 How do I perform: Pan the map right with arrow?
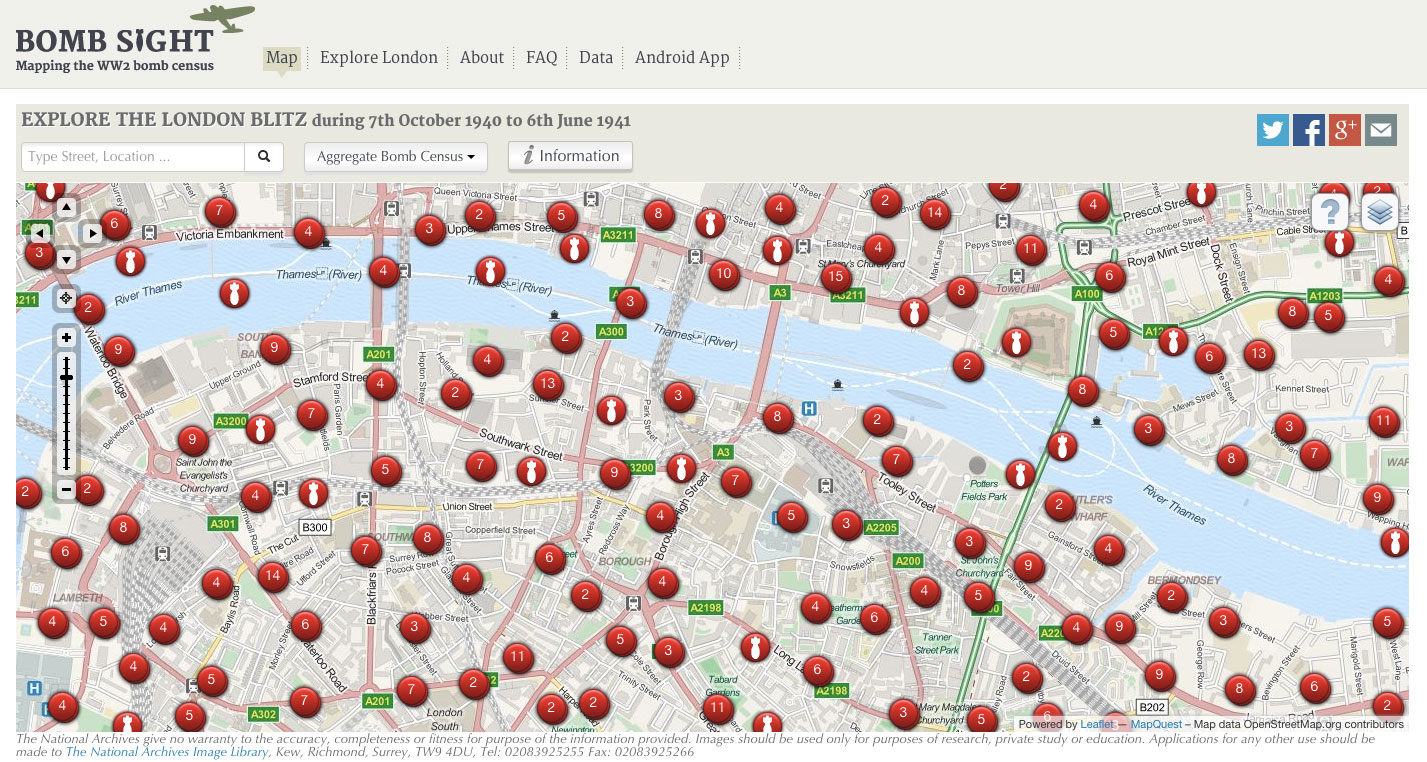tap(91, 233)
